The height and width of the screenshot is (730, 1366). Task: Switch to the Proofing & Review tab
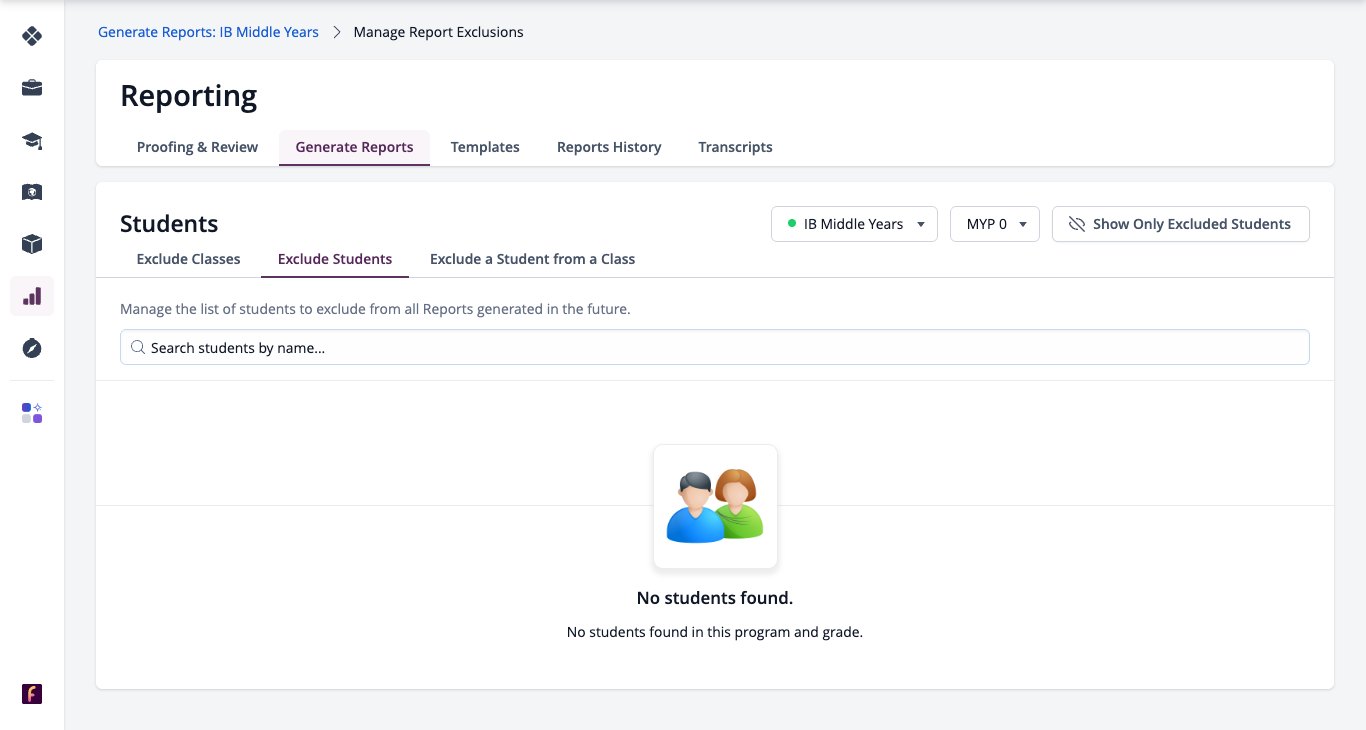pyautogui.click(x=197, y=147)
